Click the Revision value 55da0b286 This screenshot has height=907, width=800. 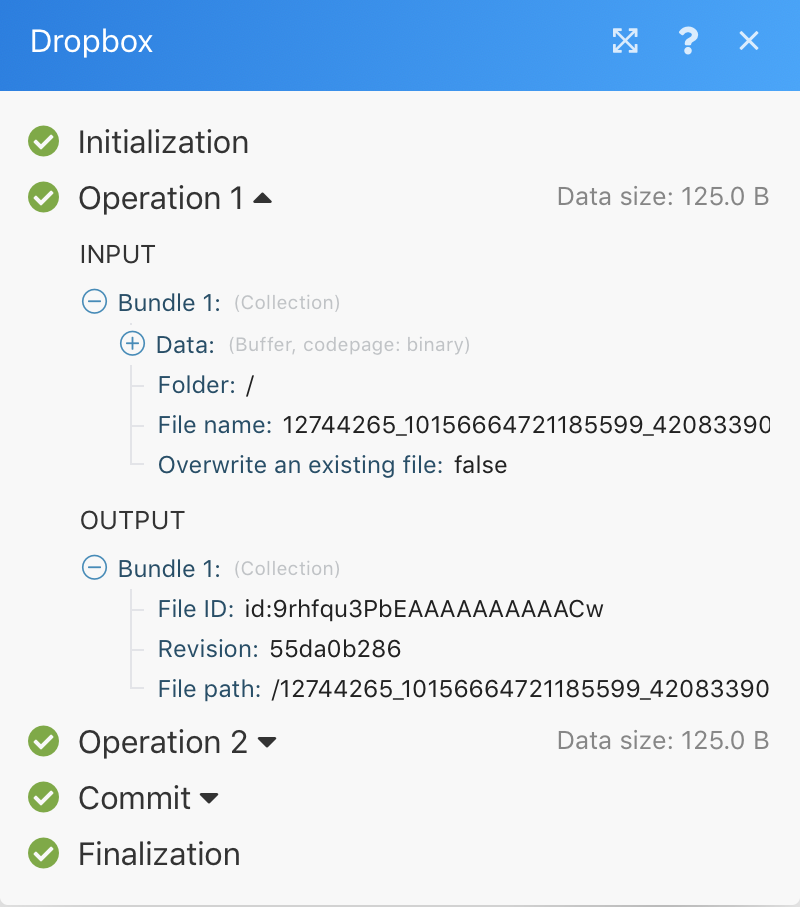[x=336, y=649]
